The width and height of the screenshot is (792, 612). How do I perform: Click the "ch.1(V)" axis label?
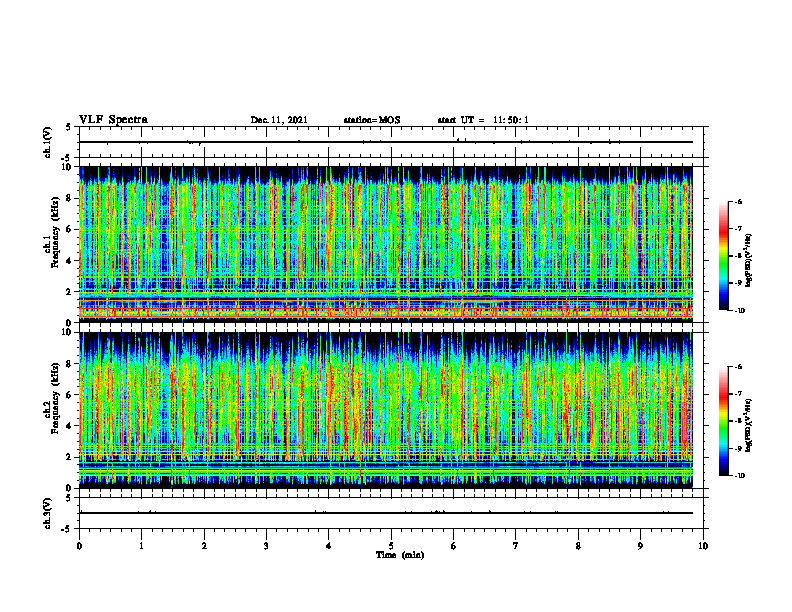tap(48, 142)
